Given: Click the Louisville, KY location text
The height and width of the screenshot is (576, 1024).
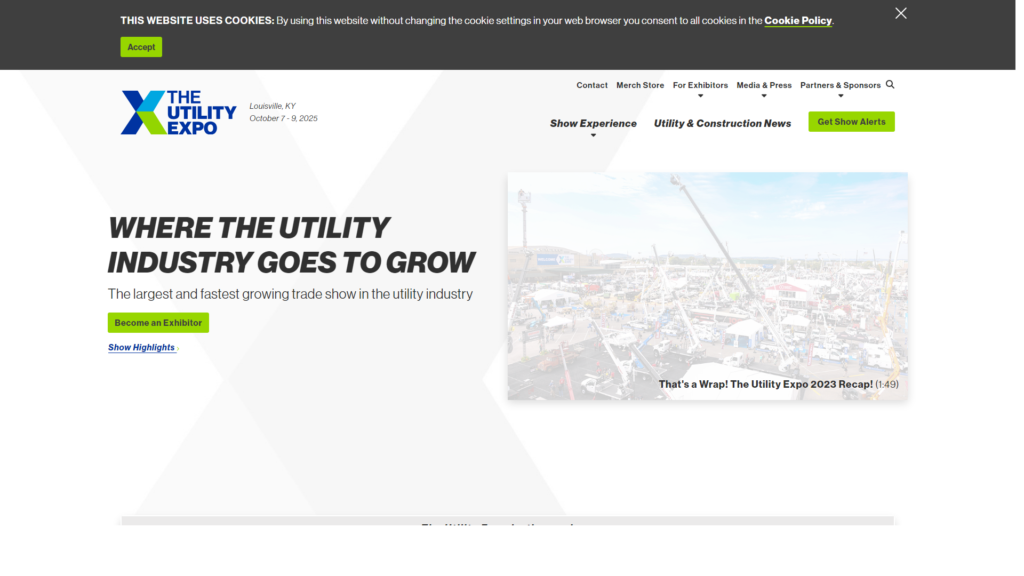Looking at the screenshot, I should (274, 107).
